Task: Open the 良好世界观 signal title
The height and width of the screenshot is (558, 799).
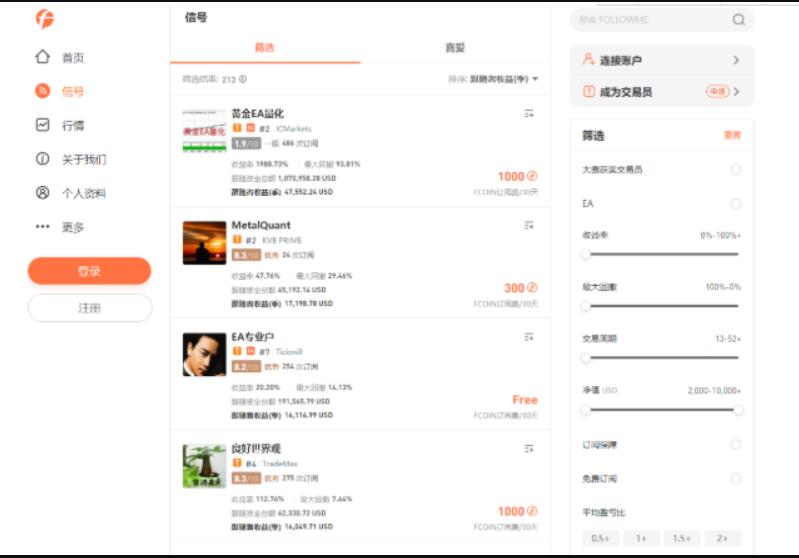Action: (256, 448)
